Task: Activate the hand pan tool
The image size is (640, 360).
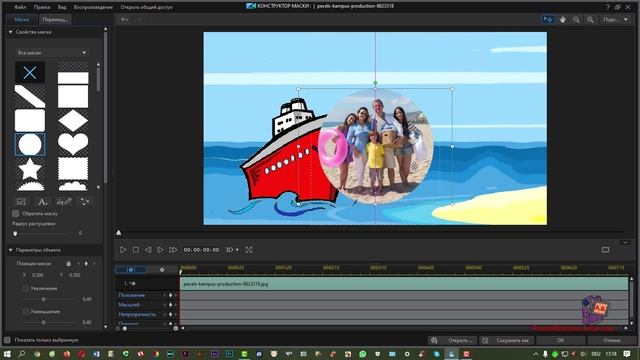Action: 562,20
